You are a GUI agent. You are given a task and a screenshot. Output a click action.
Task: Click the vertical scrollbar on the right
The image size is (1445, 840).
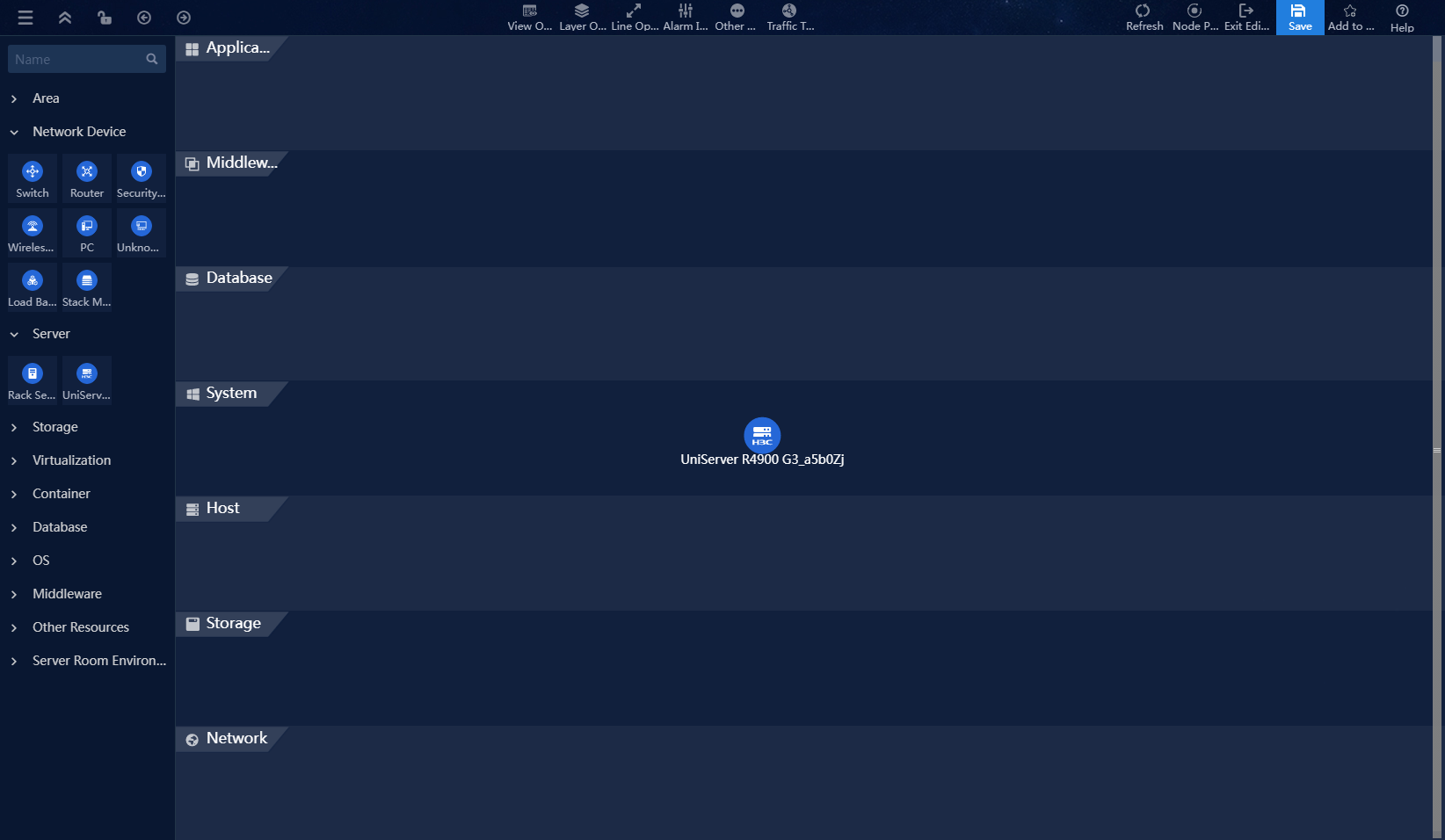coord(1437,438)
